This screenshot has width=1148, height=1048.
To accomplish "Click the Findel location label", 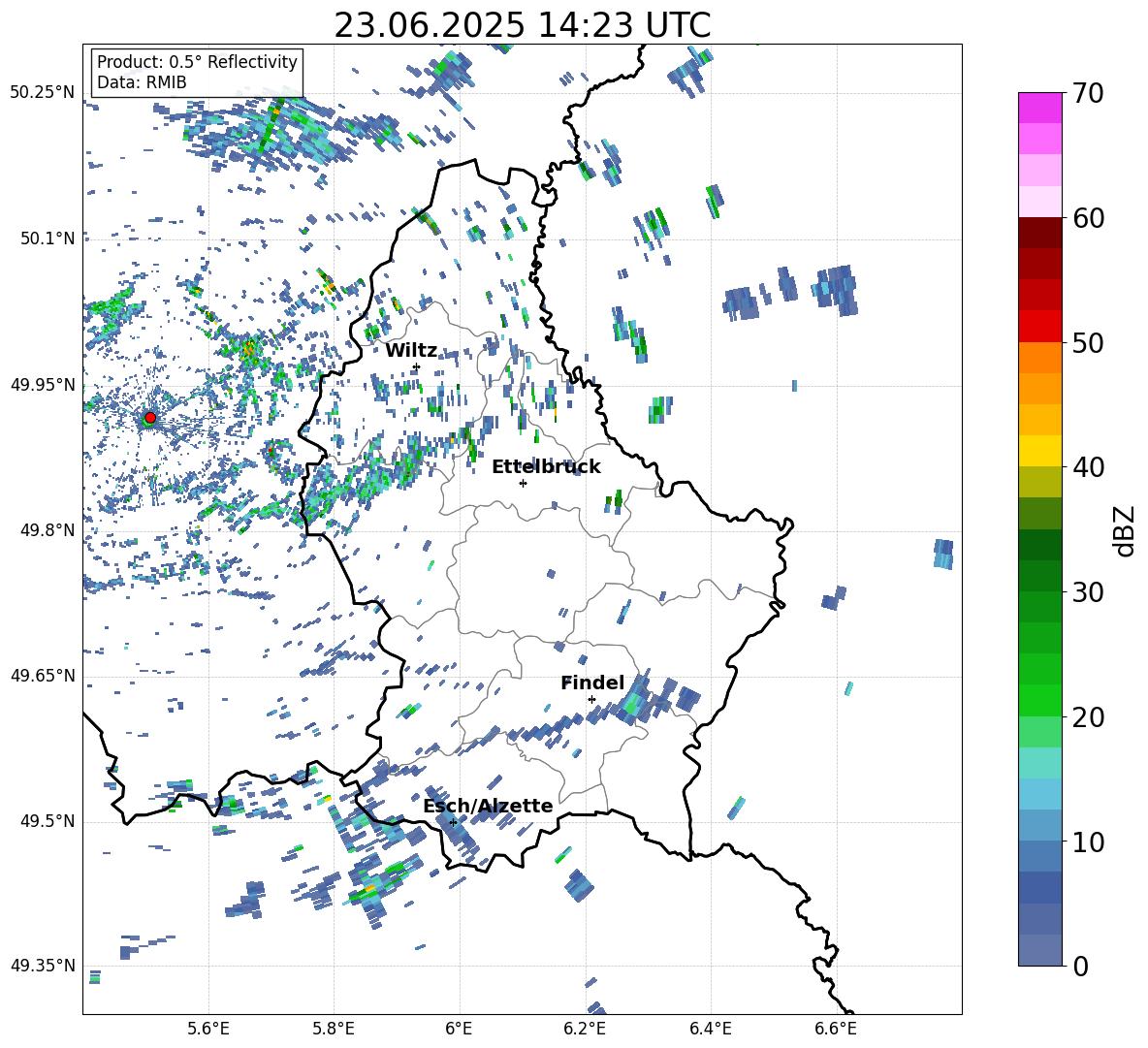I will (x=592, y=683).
